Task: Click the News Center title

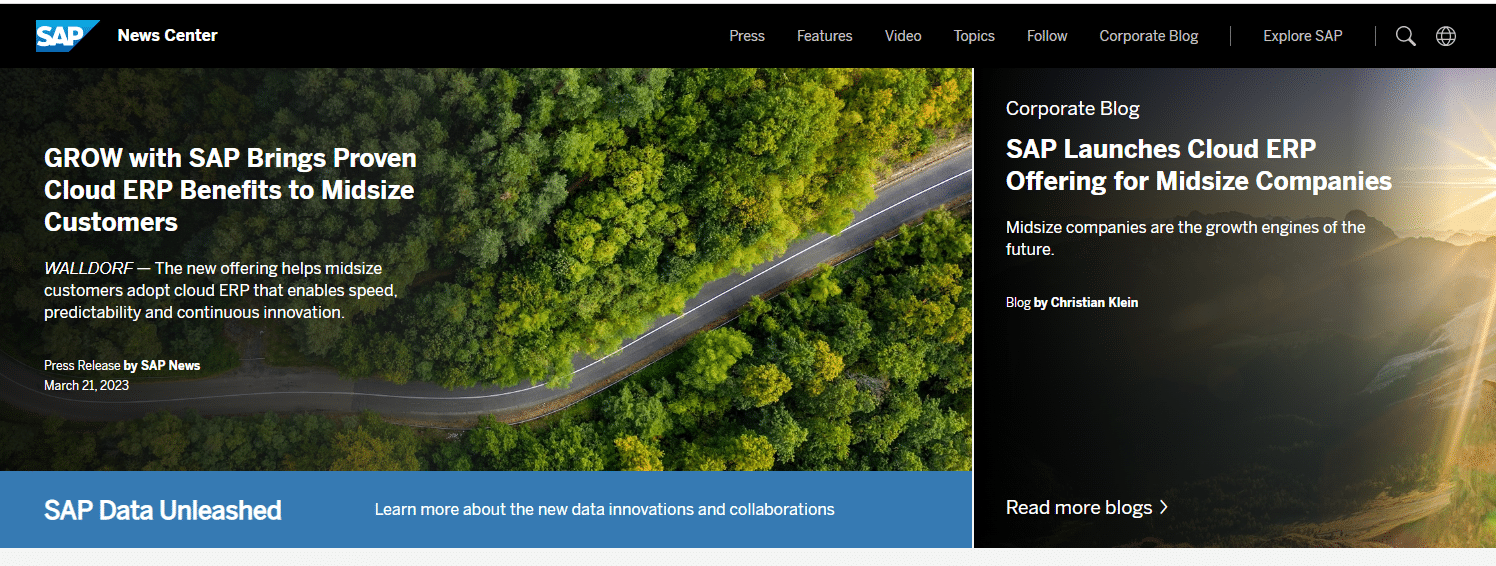Action: pyautogui.click(x=167, y=35)
